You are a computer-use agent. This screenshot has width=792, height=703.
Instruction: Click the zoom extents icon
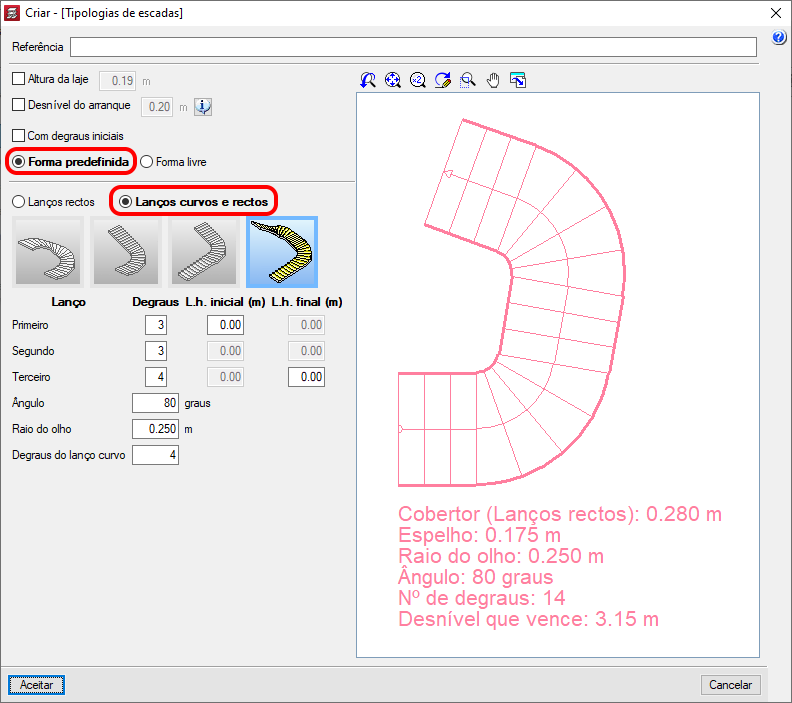392,80
